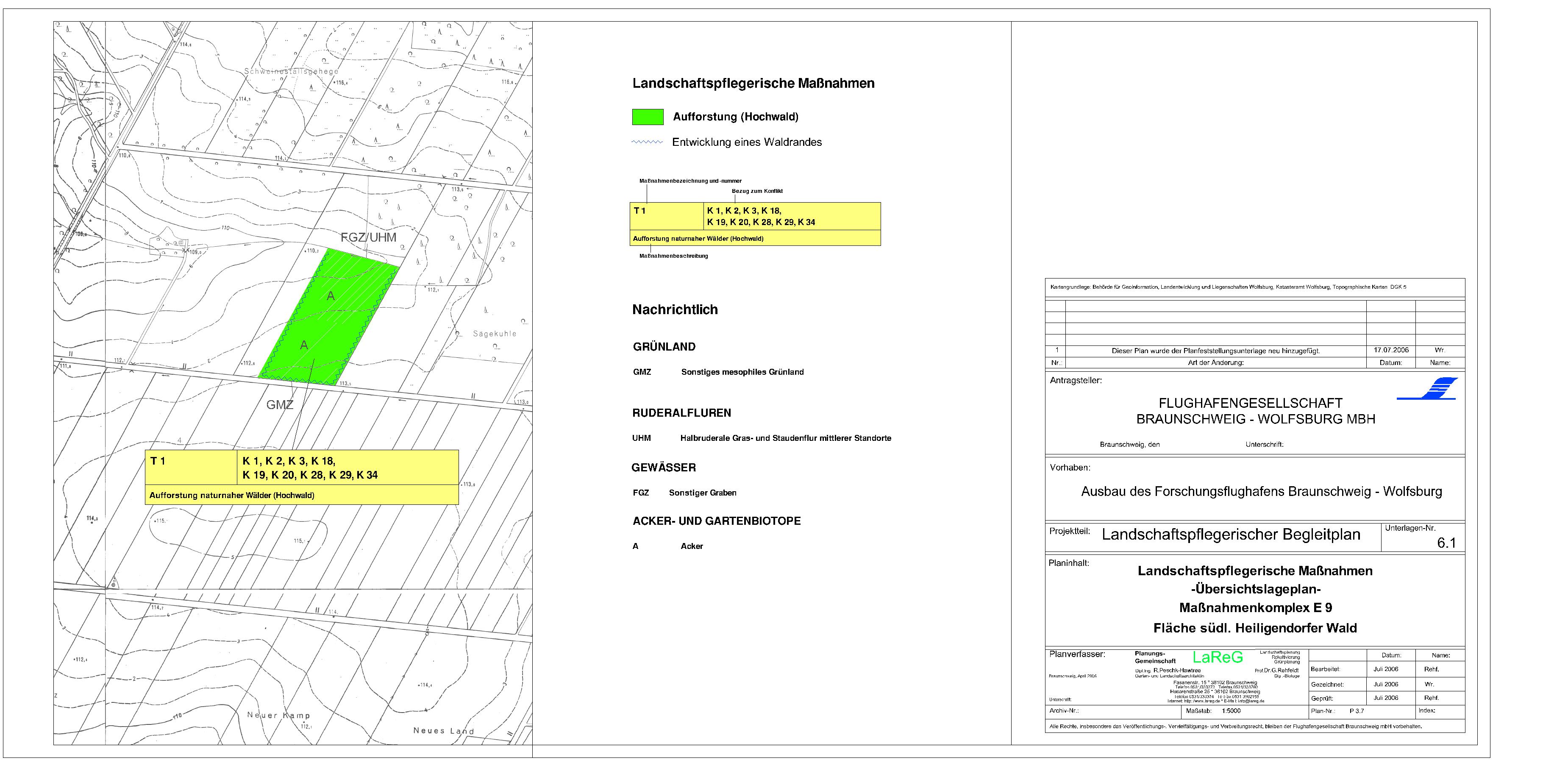Click the document number '6.1'
The width and height of the screenshot is (1568, 763).
point(1446,543)
